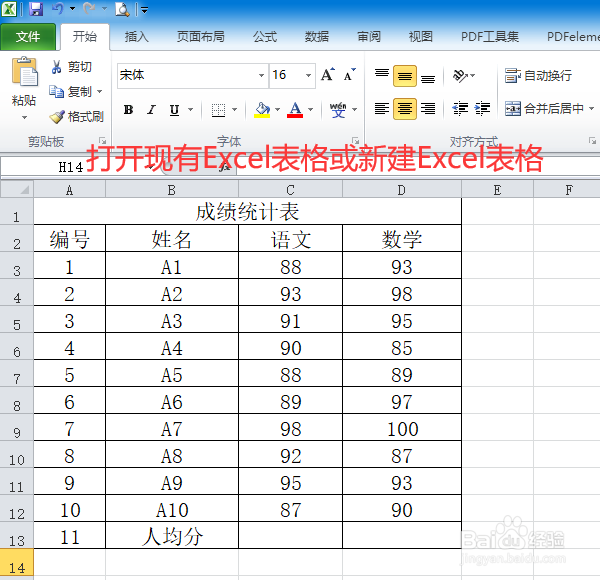Switch to Page Layout (页面布局) tab
The width and height of the screenshot is (600, 580).
click(x=201, y=37)
